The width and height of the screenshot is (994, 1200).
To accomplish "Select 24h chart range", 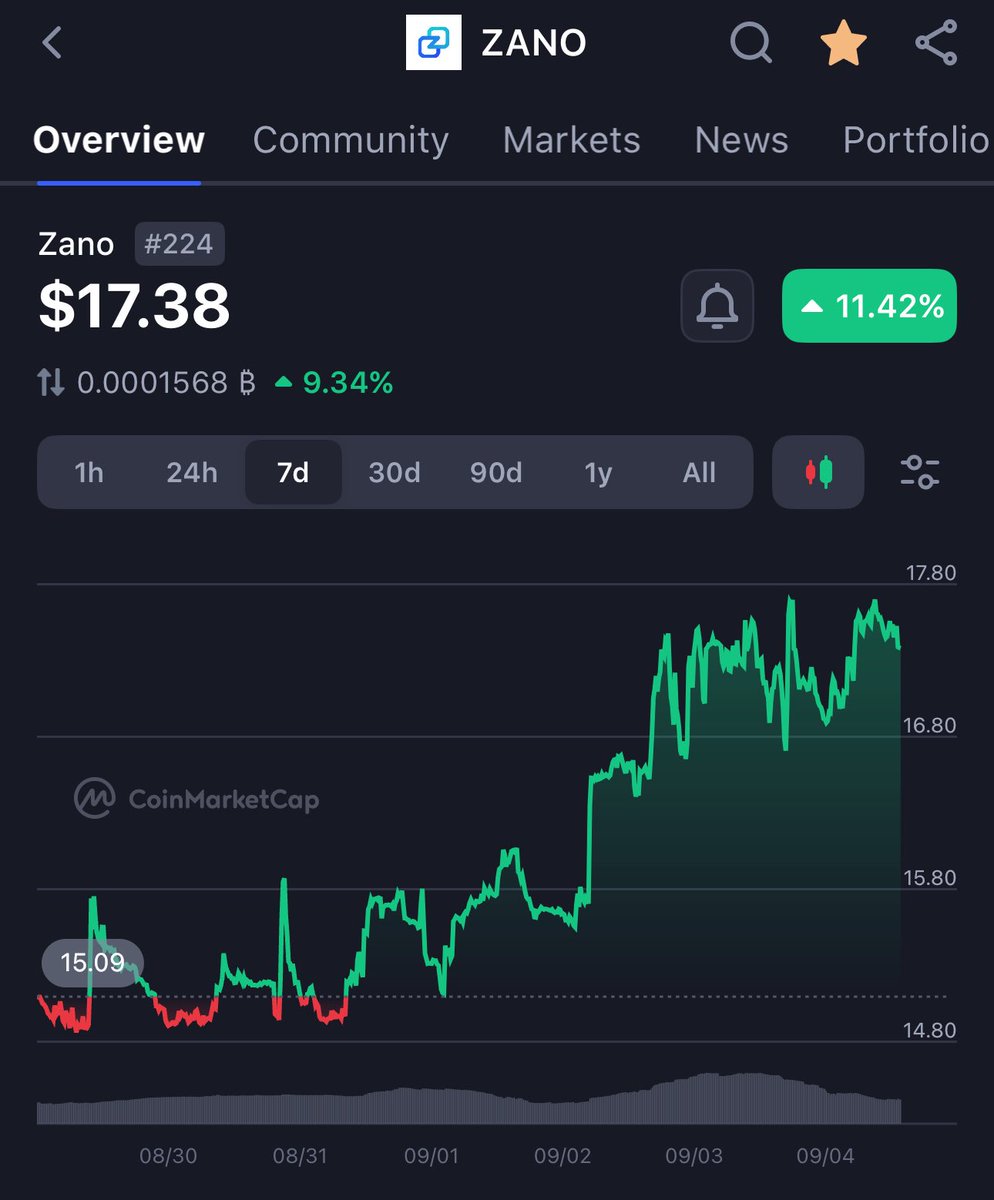I will click(191, 472).
